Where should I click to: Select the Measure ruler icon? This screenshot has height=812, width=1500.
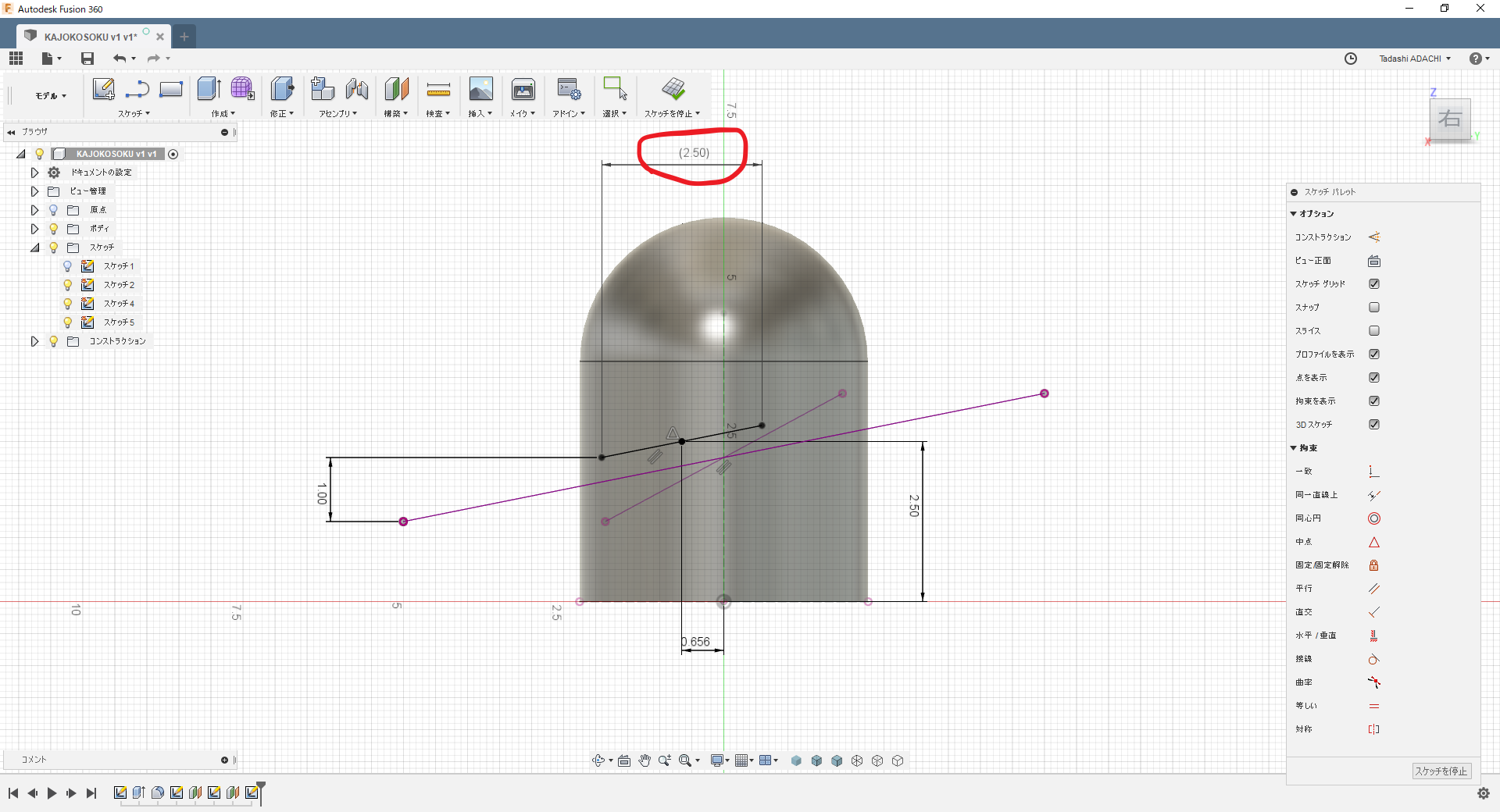[439, 90]
